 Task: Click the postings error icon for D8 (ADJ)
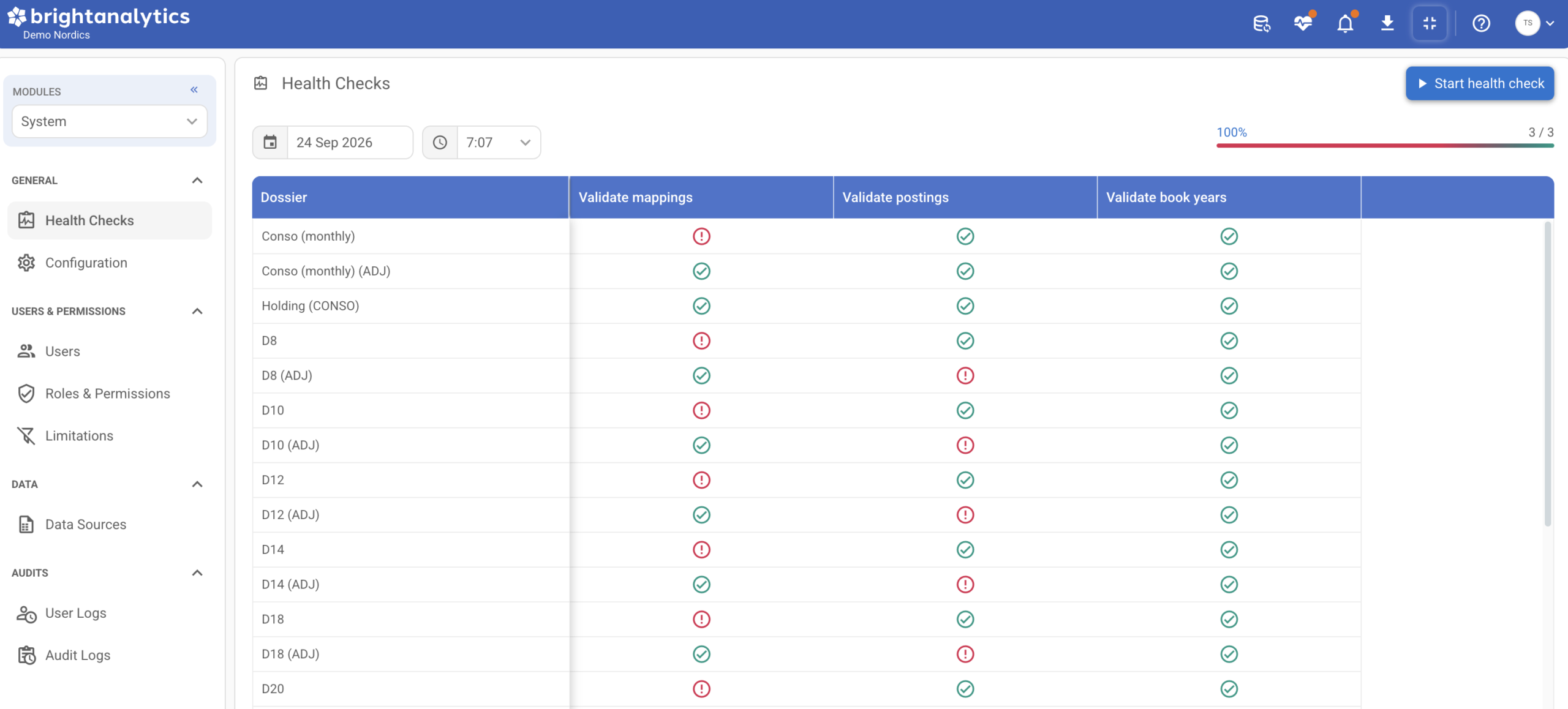965,376
